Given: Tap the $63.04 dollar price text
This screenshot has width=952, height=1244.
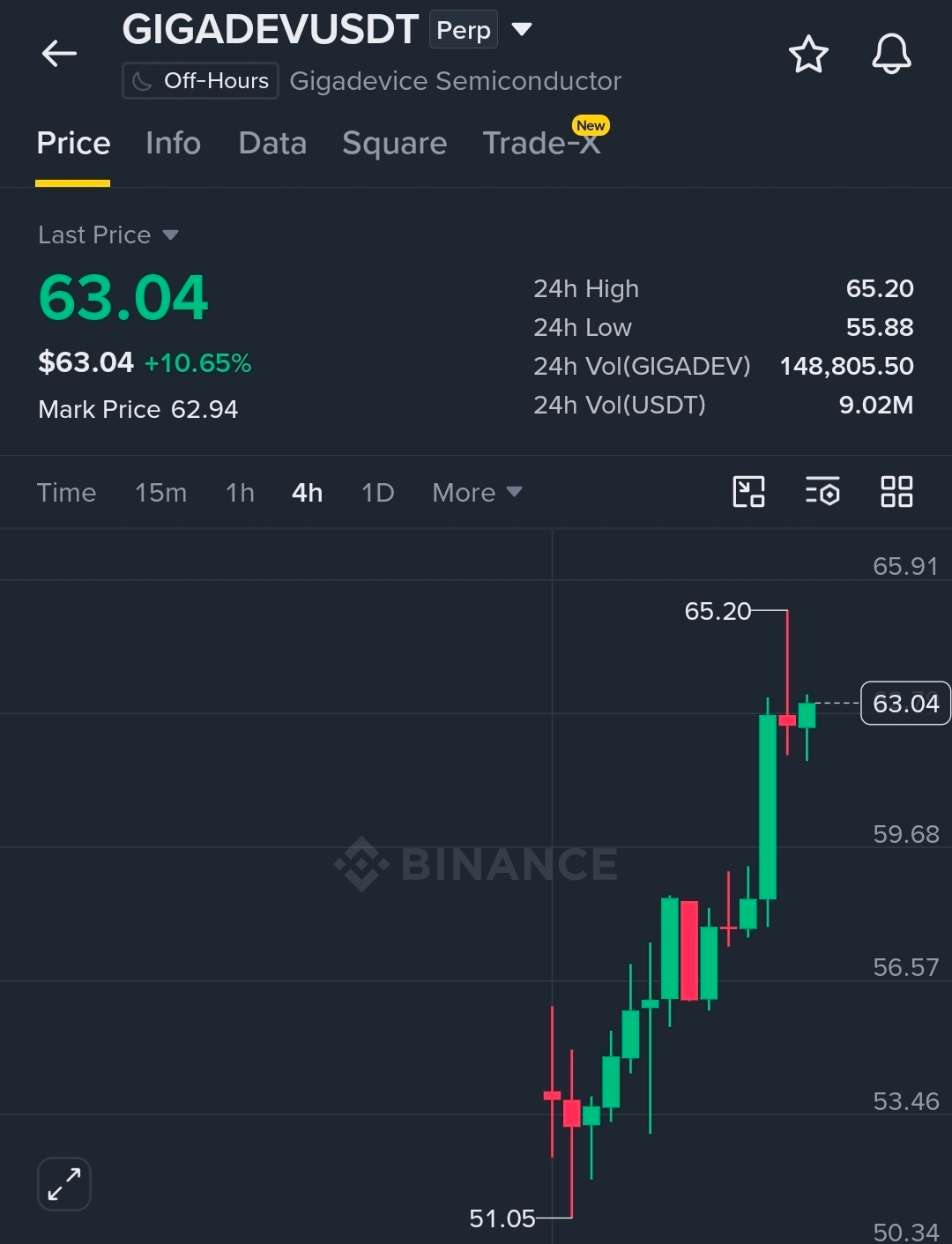Looking at the screenshot, I should click(86, 362).
